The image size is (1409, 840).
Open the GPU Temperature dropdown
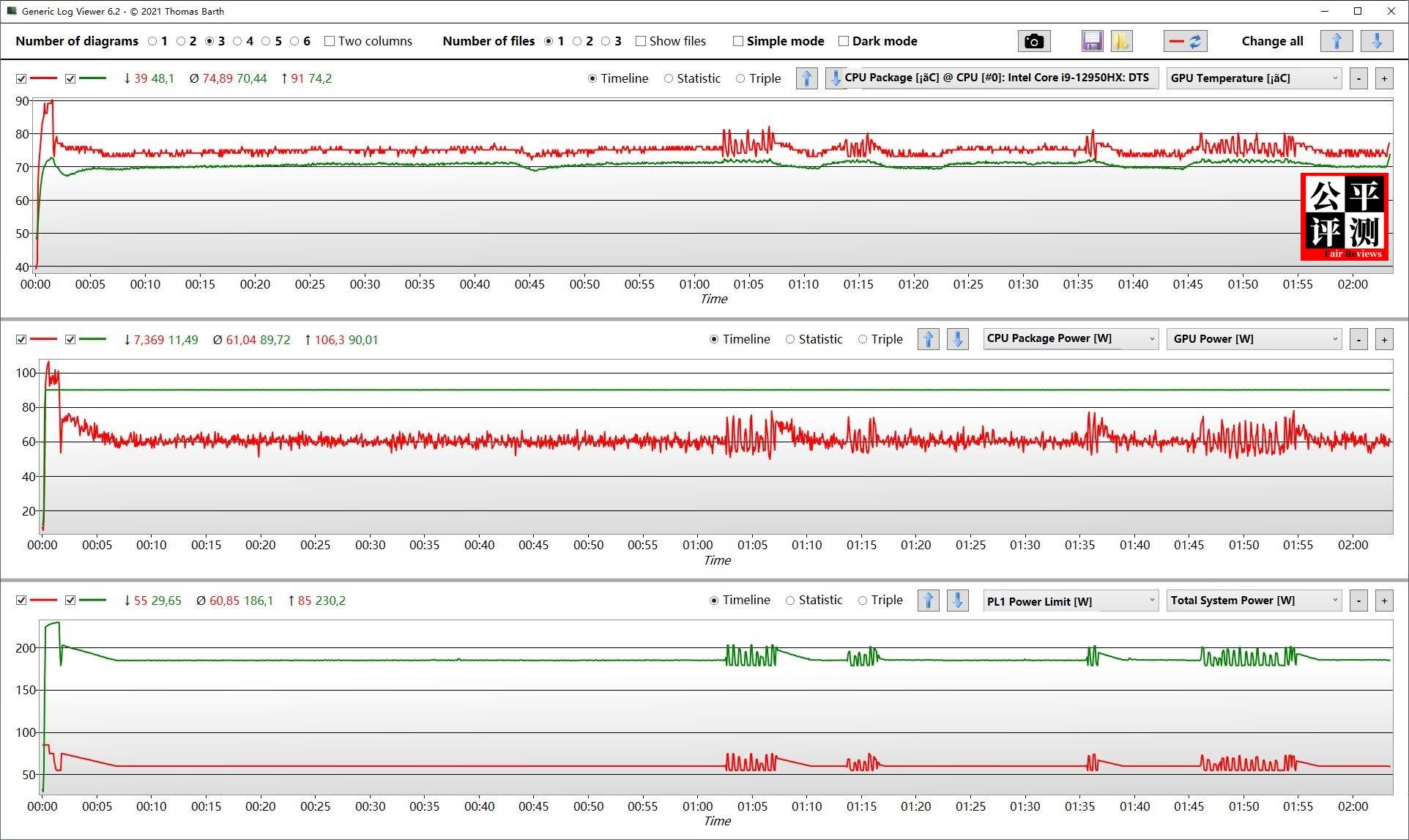click(x=1254, y=78)
